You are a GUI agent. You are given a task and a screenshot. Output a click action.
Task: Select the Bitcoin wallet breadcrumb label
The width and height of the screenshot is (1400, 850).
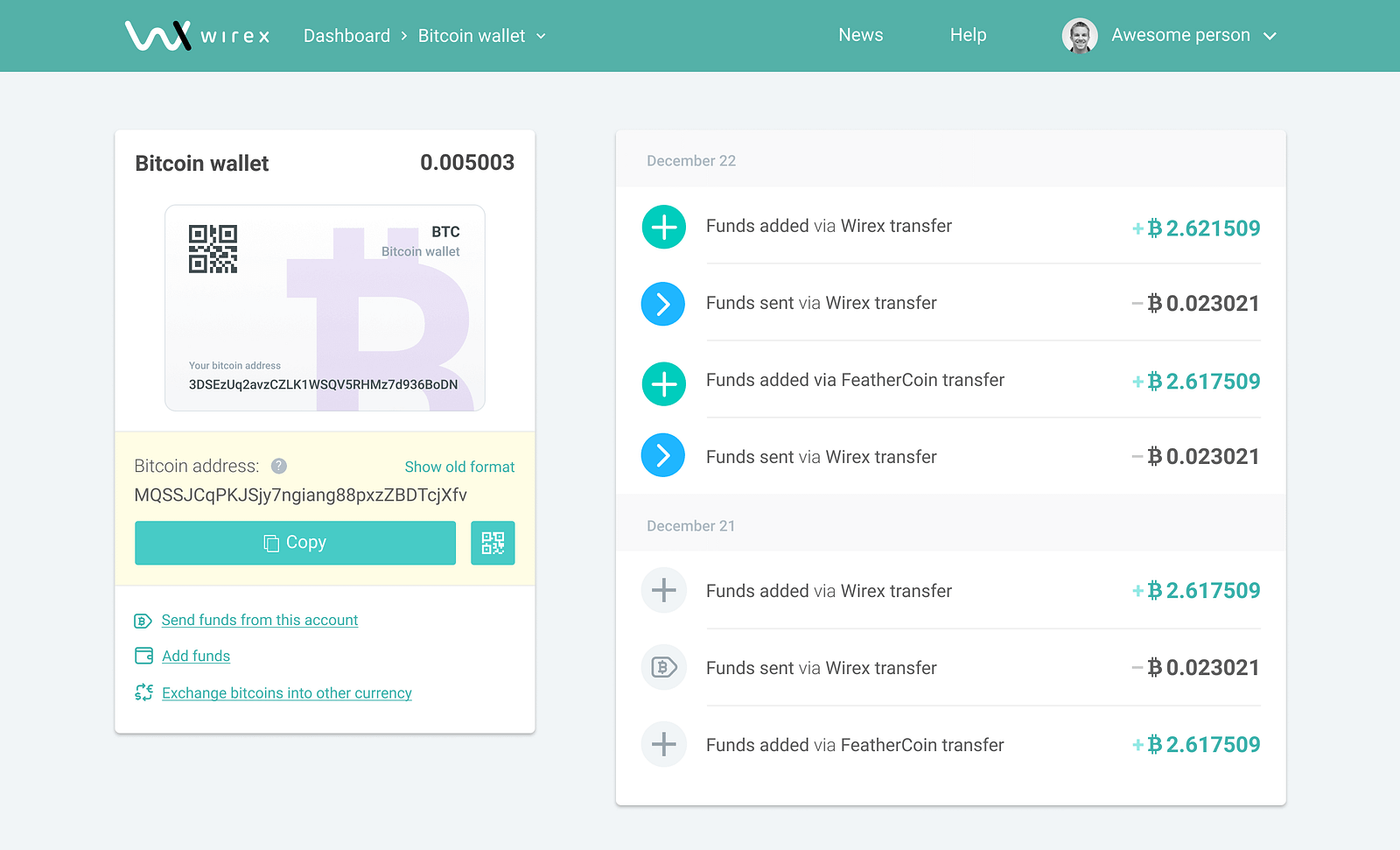pyautogui.click(x=472, y=36)
